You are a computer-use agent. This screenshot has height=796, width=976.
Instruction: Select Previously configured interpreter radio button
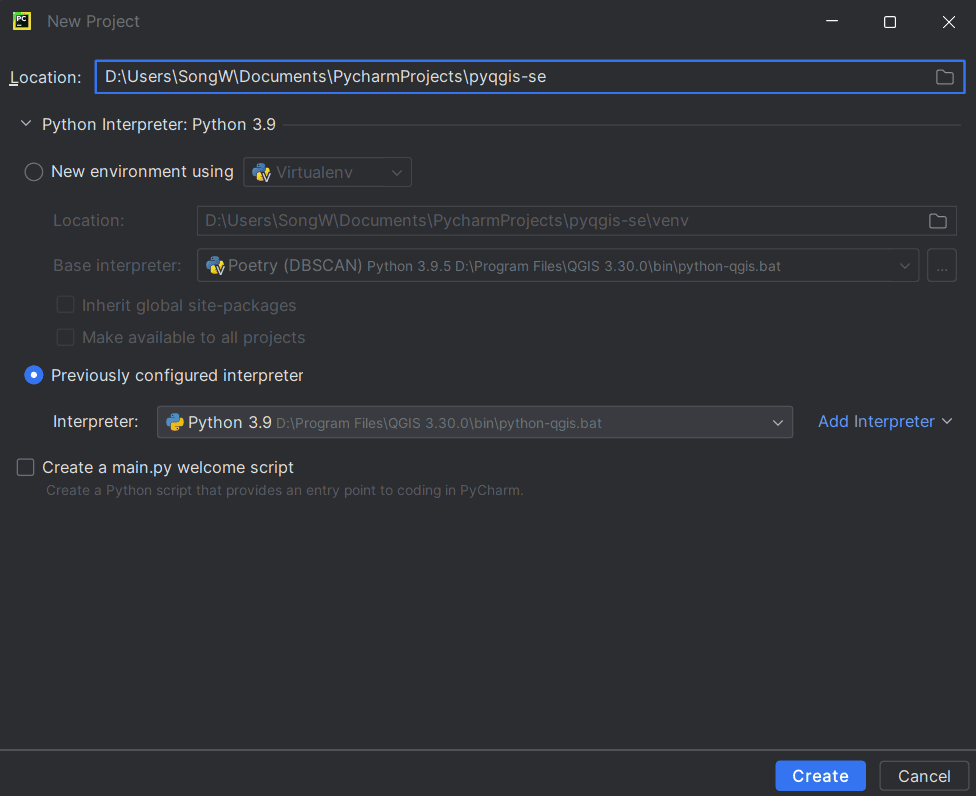34,375
